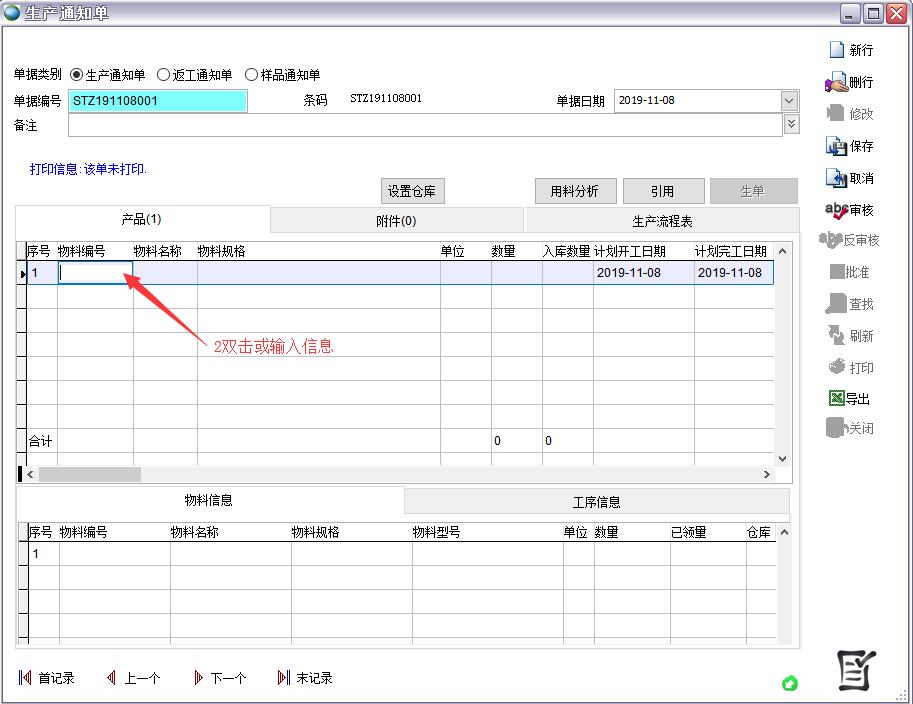
Task: Click the 保存 (save) icon
Action: click(x=836, y=146)
